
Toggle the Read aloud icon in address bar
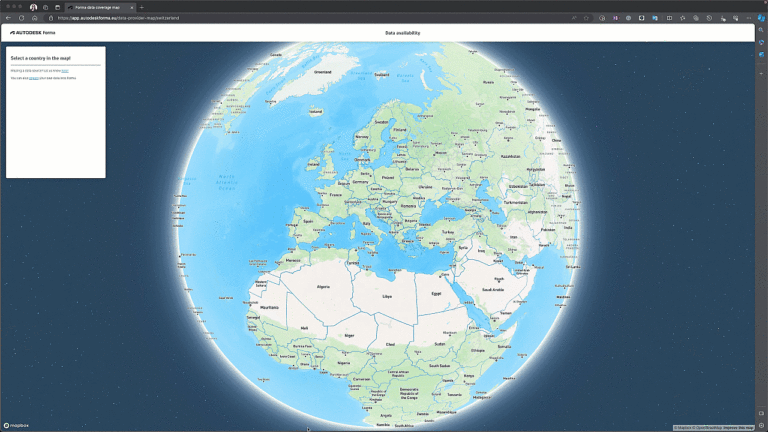pos(574,18)
